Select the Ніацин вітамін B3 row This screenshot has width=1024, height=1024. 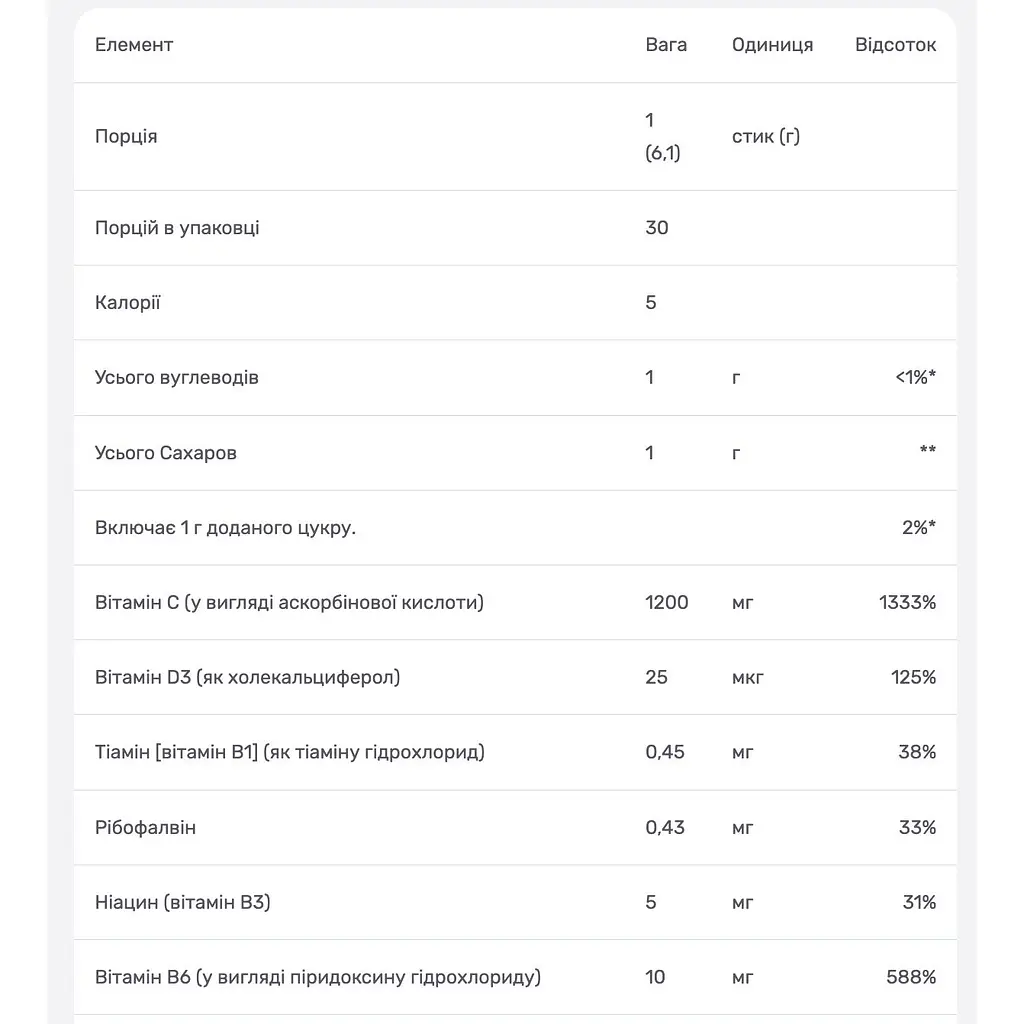tap(515, 903)
